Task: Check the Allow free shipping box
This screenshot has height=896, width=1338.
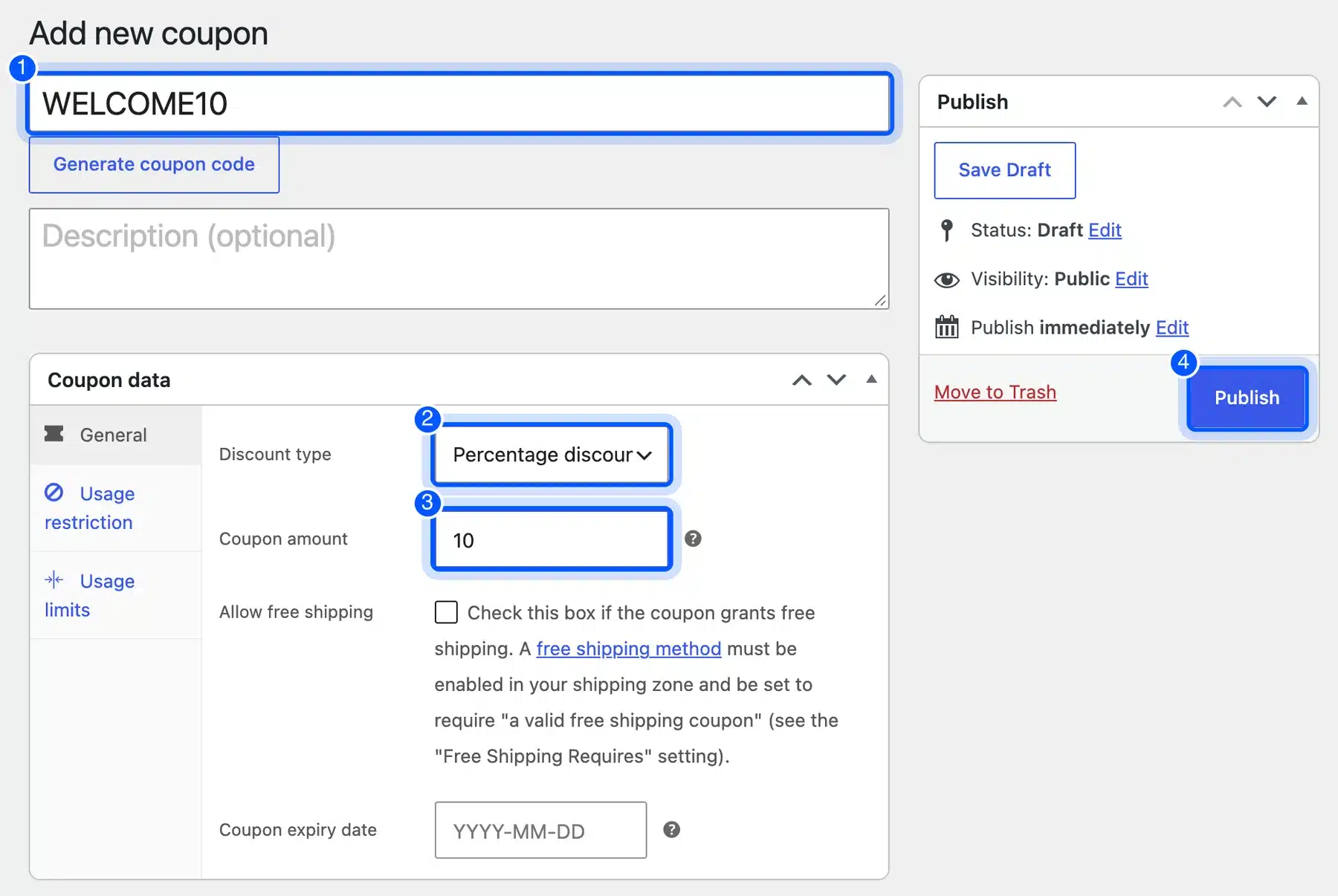Action: (x=446, y=612)
